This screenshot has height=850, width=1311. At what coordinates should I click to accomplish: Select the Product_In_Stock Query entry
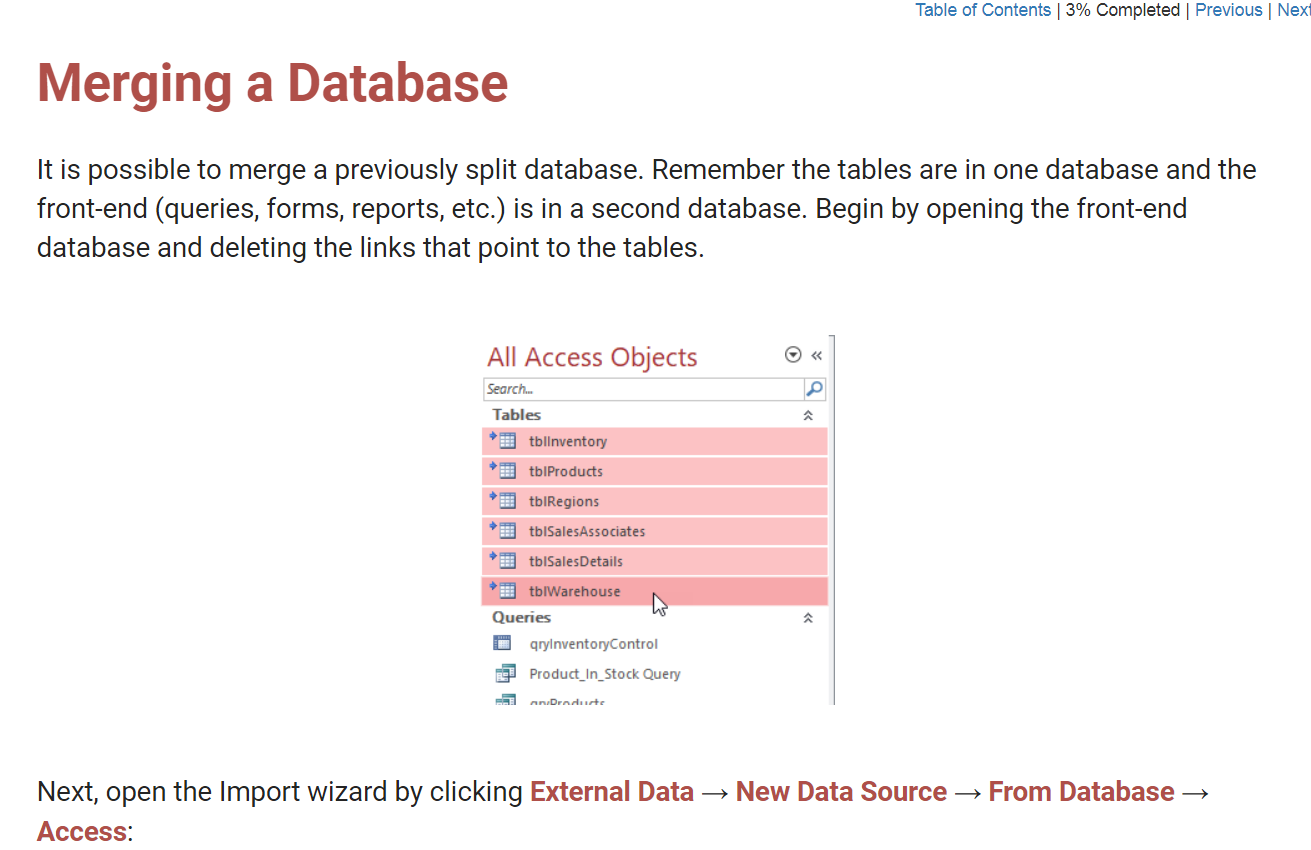[655, 674]
